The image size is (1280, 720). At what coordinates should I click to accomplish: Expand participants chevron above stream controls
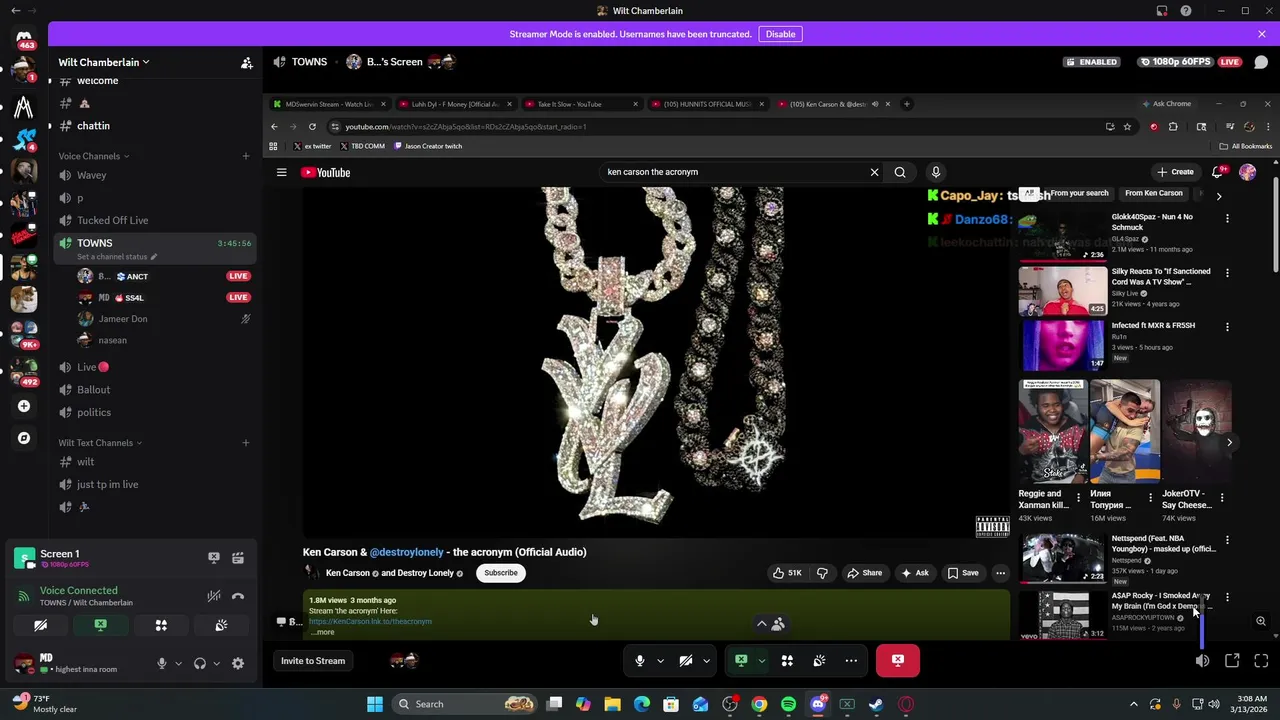tap(761, 624)
